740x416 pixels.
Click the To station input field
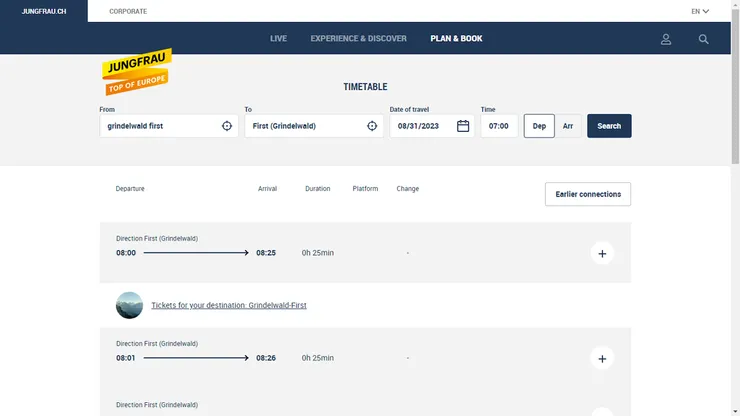314,126
